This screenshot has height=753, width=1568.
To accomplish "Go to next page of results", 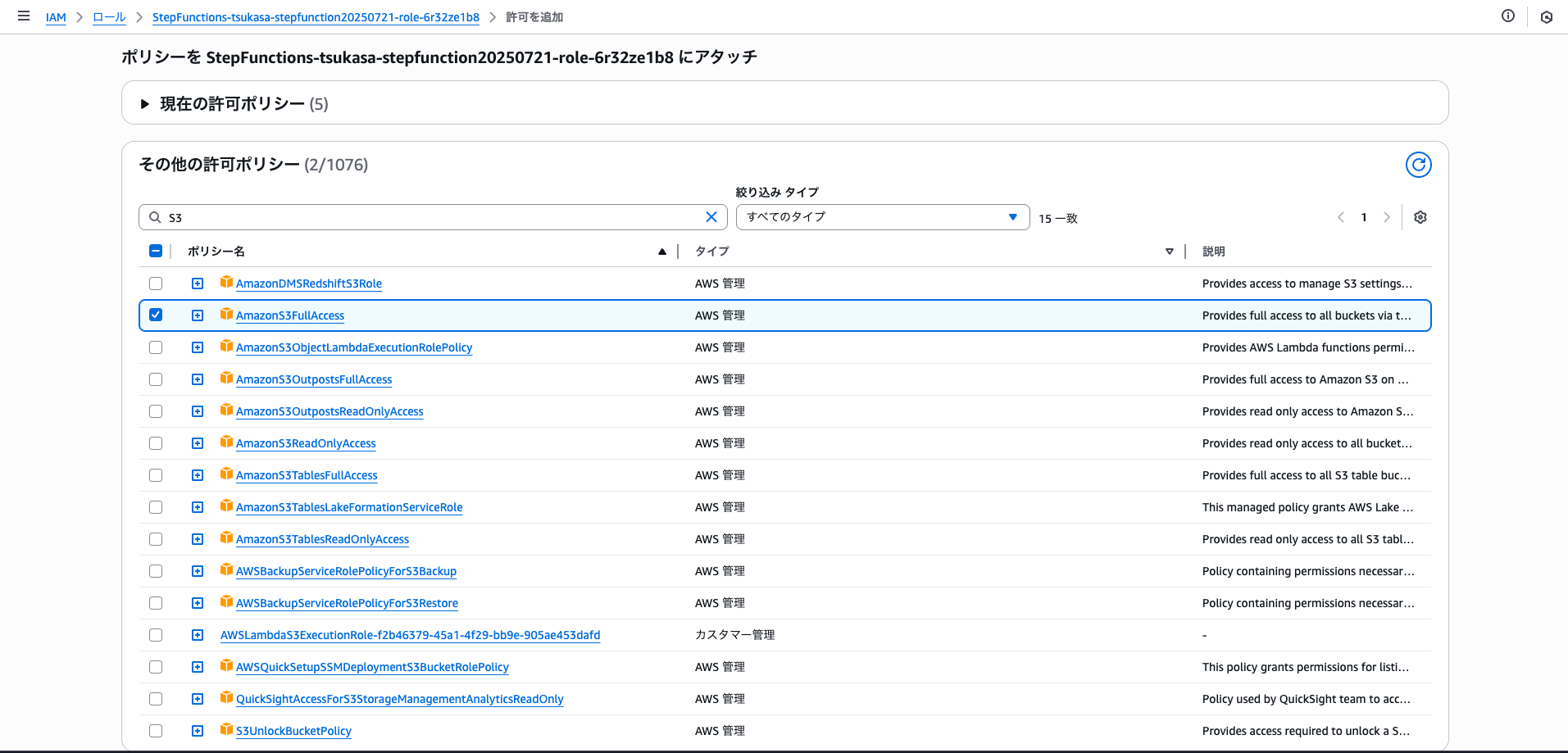I will click(x=1387, y=217).
